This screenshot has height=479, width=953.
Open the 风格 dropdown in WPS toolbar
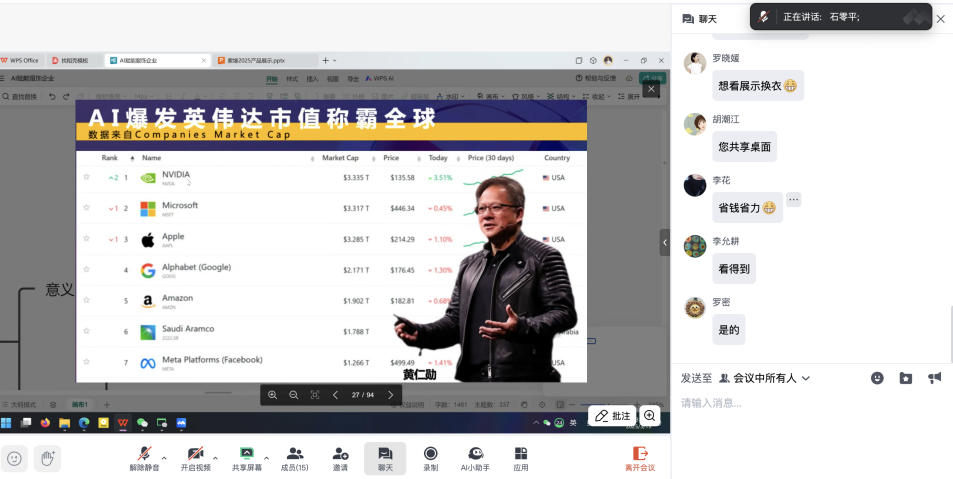point(525,97)
